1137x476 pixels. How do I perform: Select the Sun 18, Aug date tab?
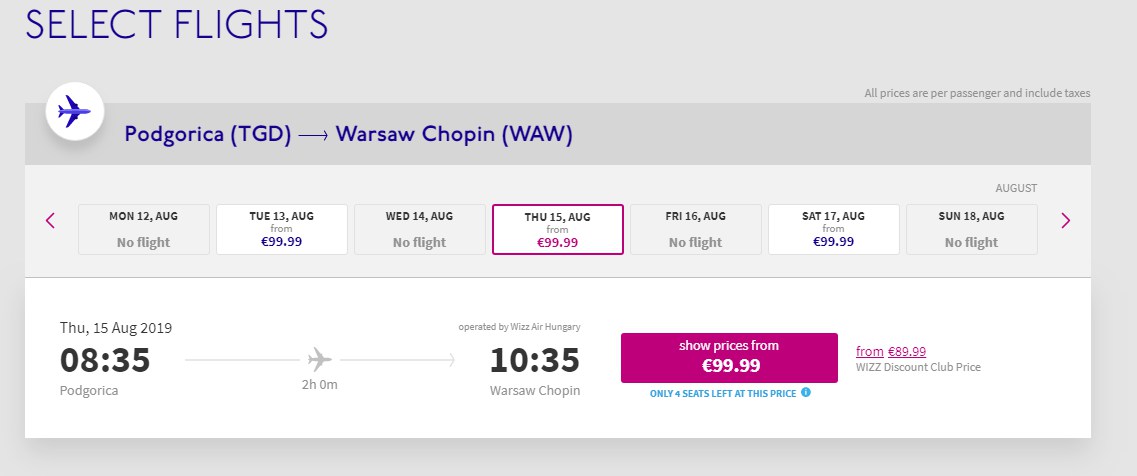[972, 229]
